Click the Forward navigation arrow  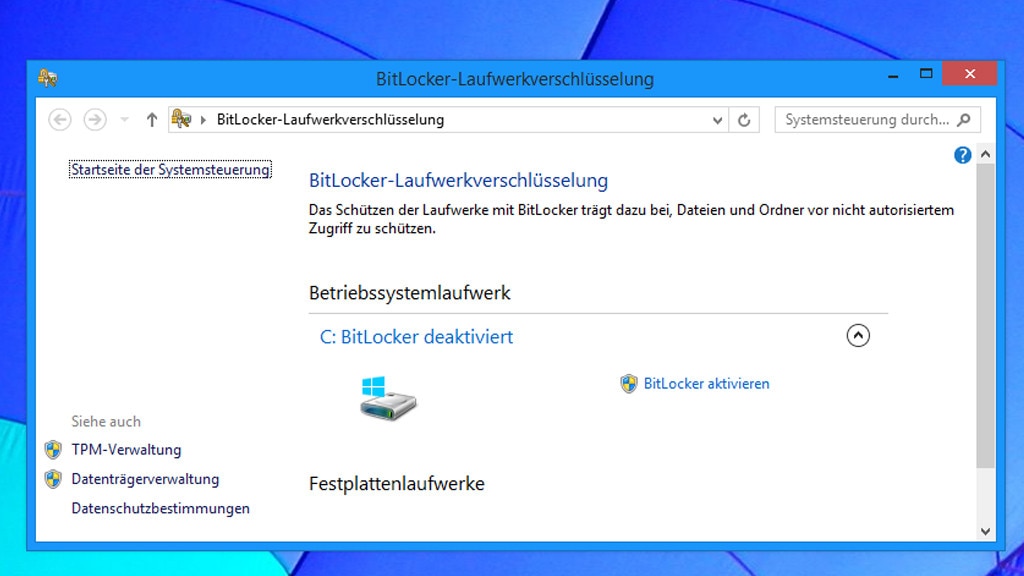point(95,120)
